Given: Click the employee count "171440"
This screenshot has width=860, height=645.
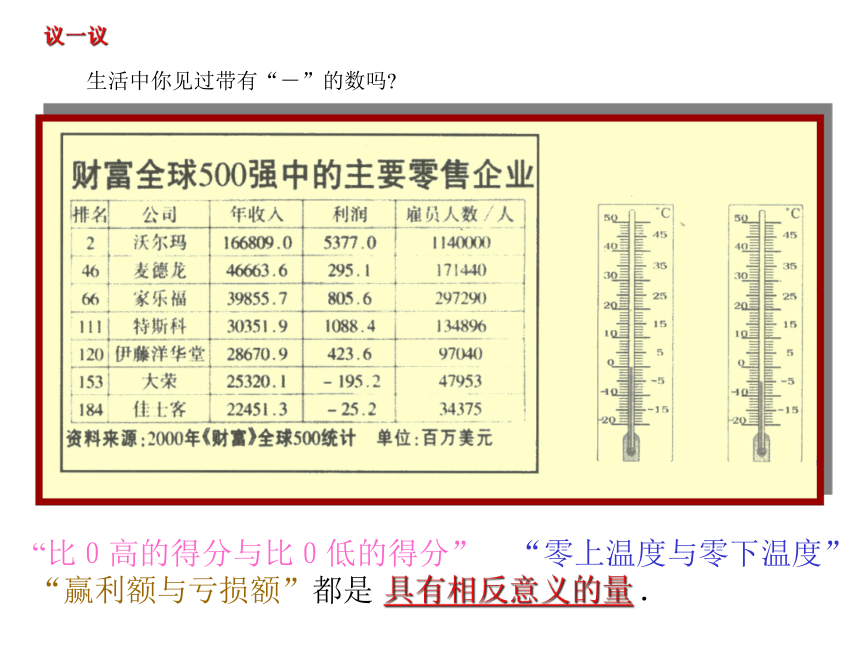Looking at the screenshot, I should [x=461, y=270].
